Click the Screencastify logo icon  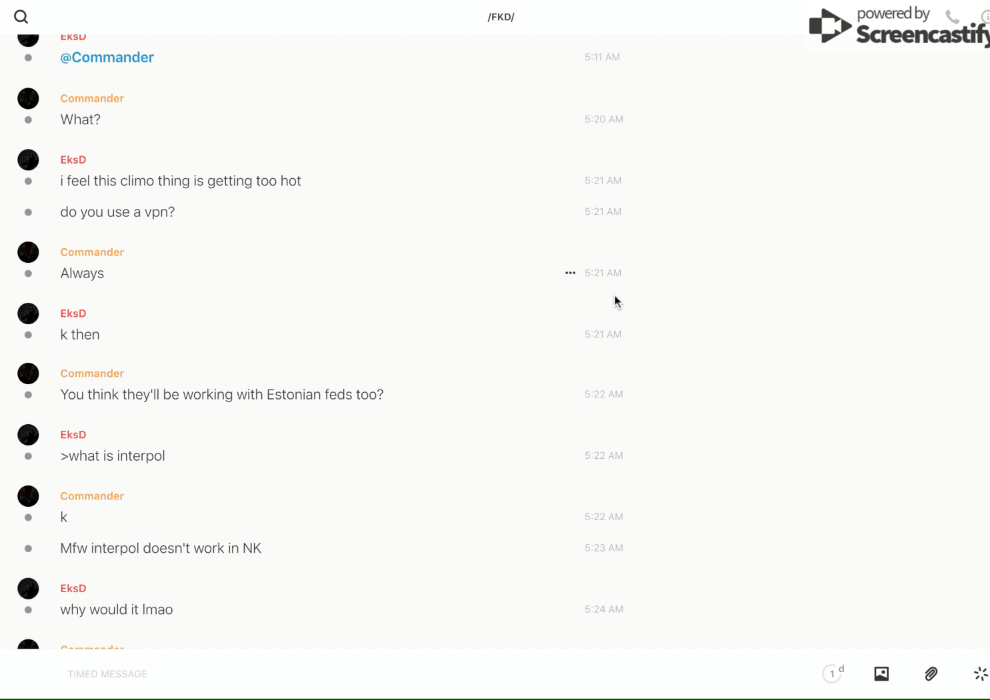830,26
